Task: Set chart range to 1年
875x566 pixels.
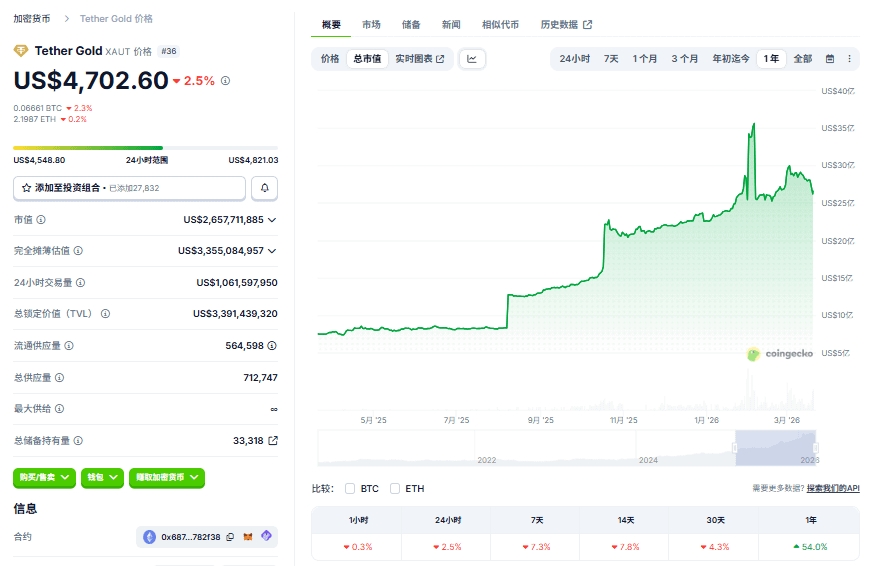Action: [x=771, y=59]
